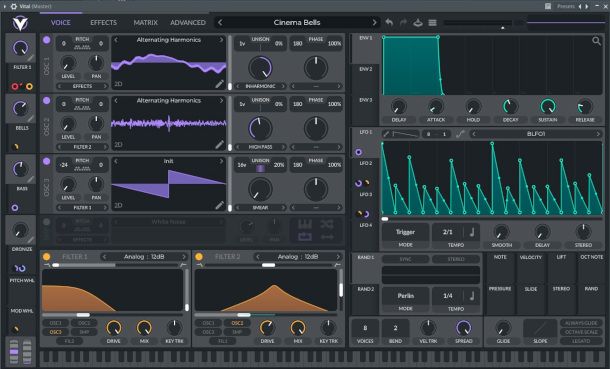The height and width of the screenshot is (369, 610).
Task: Turn the envelope ATTACK knob
Action: point(436,106)
